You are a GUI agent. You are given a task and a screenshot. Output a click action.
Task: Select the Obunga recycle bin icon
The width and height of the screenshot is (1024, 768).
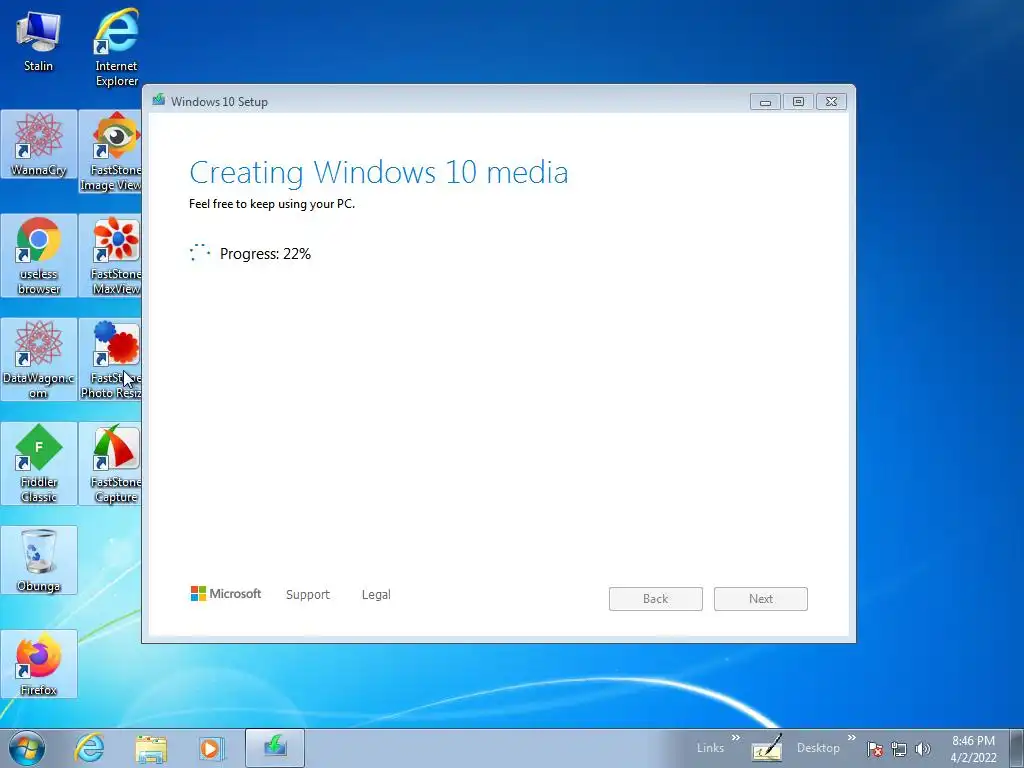click(x=39, y=560)
